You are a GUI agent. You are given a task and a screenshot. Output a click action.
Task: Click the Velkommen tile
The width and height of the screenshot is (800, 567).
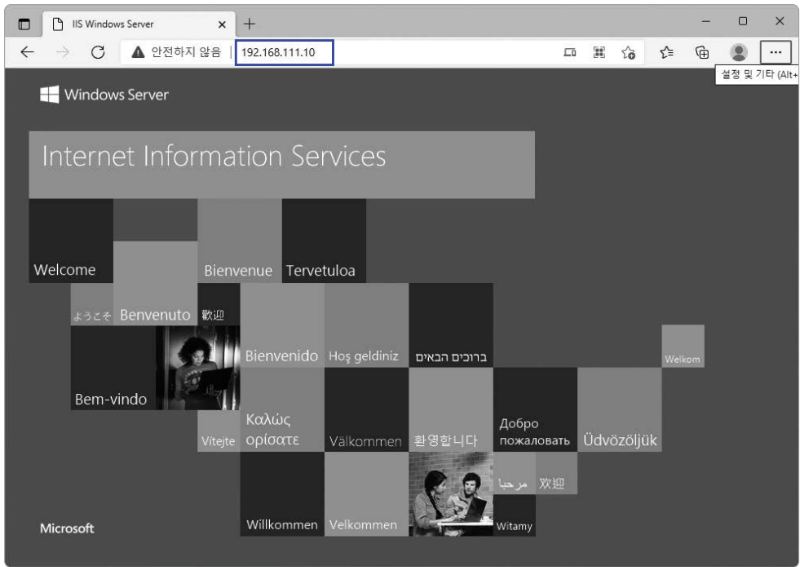click(x=366, y=494)
